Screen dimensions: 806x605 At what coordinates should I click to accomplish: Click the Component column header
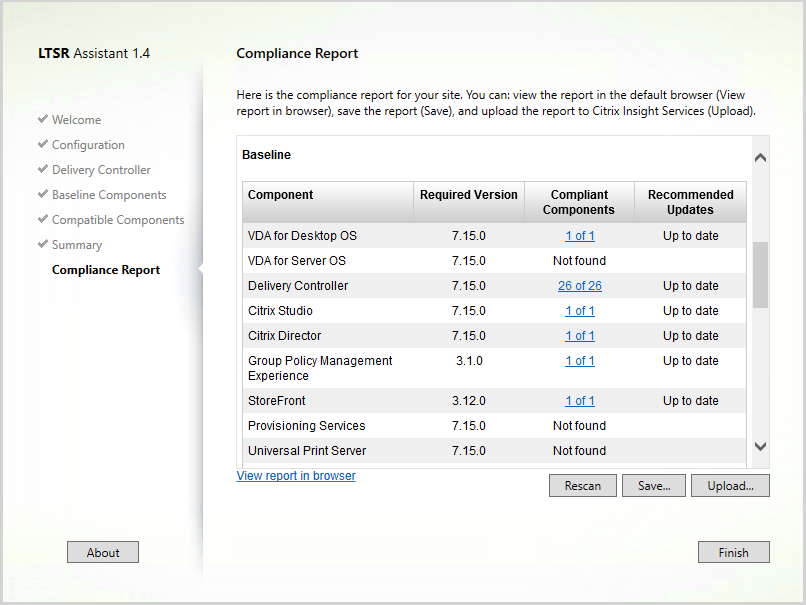(x=328, y=202)
